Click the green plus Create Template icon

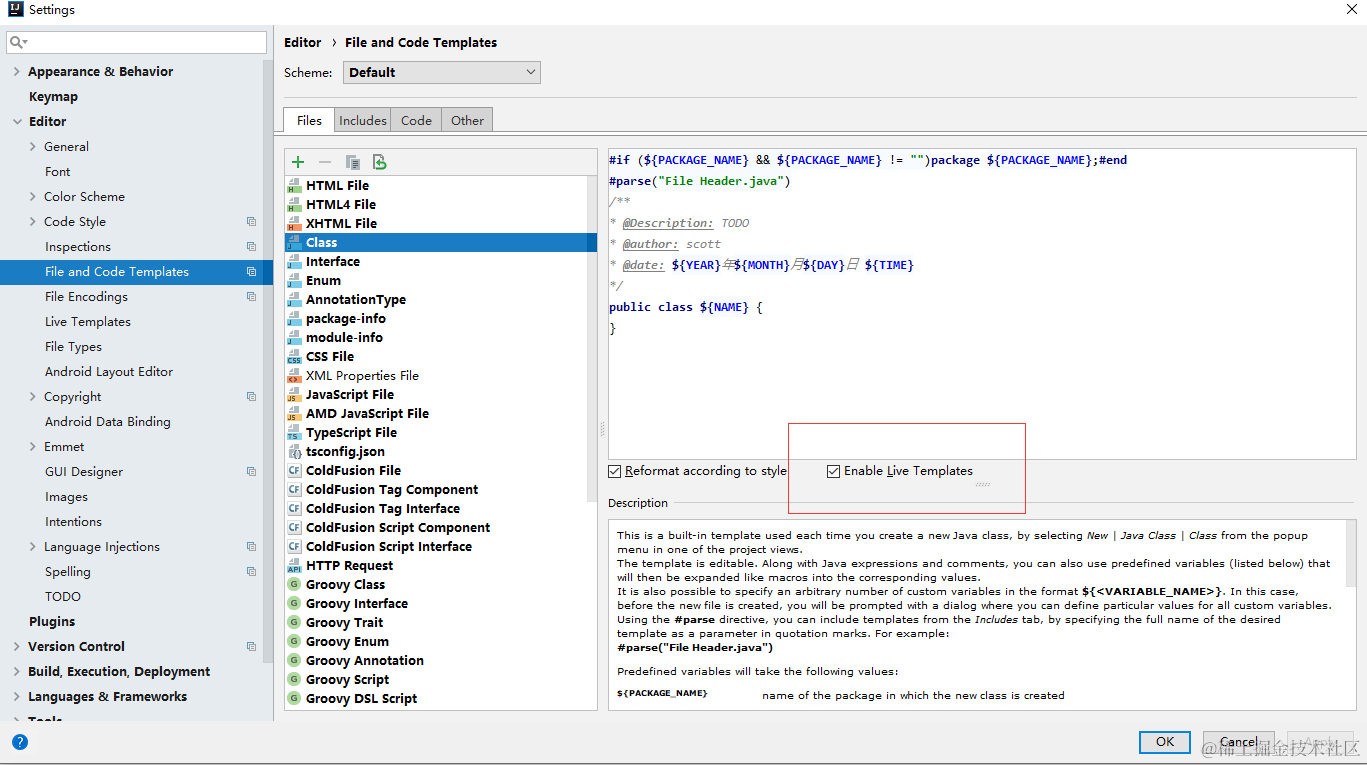pos(298,162)
